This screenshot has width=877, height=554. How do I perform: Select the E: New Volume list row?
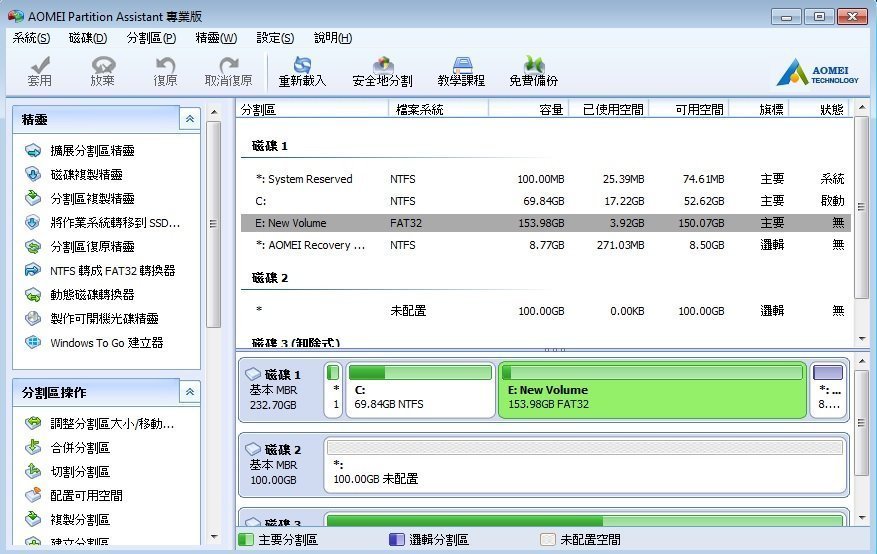(546, 223)
